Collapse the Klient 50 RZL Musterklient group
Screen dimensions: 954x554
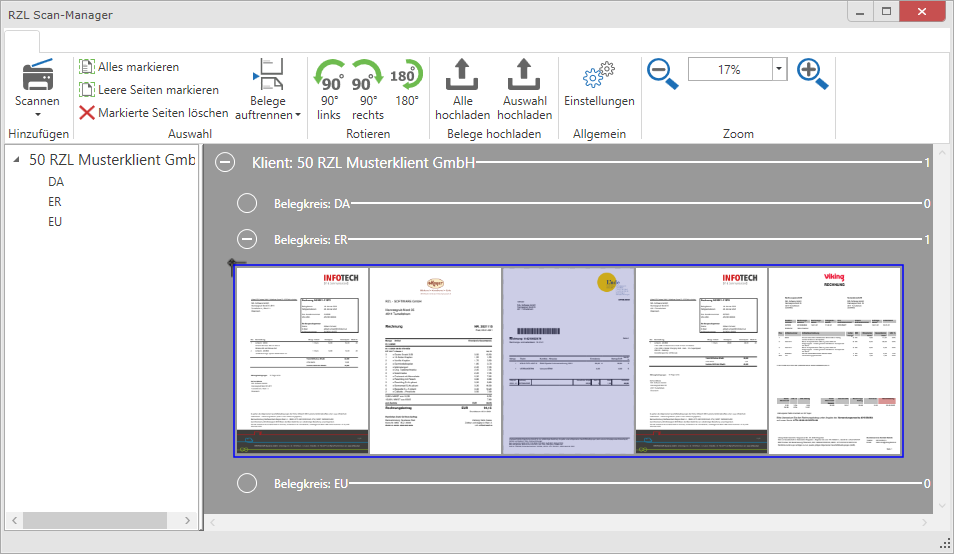(x=227, y=163)
